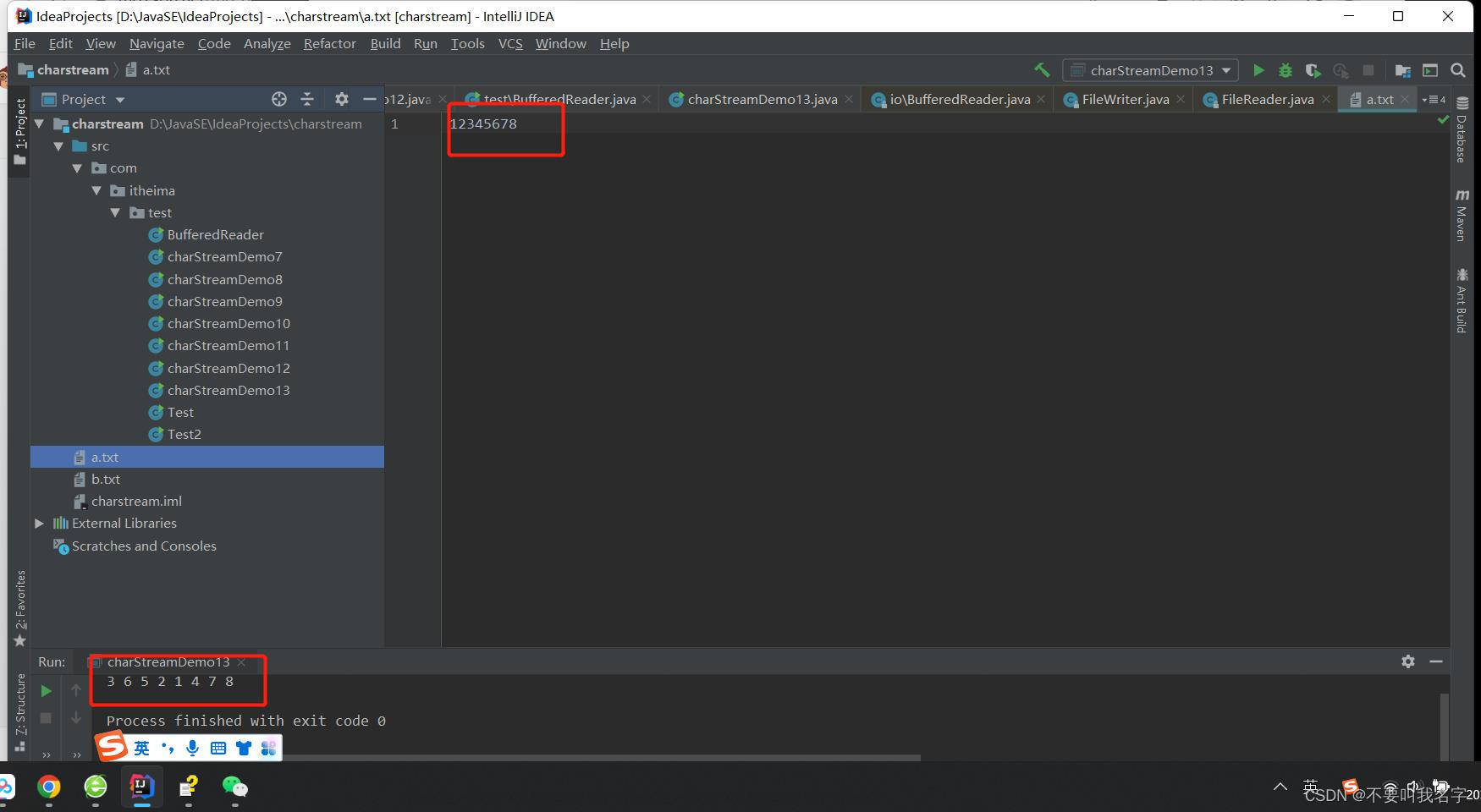Expand more Run panel actions chevron
Image resolution: width=1481 pixels, height=812 pixels.
(47, 754)
